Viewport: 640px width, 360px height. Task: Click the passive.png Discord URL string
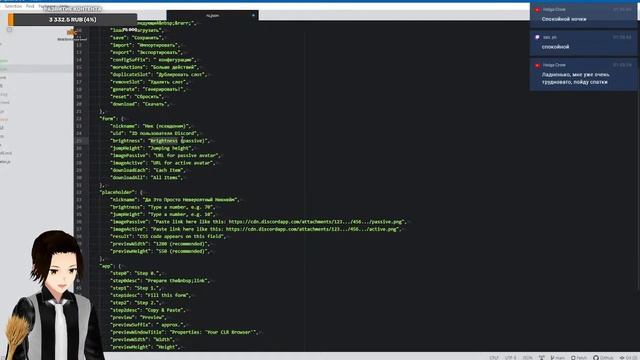[278, 222]
